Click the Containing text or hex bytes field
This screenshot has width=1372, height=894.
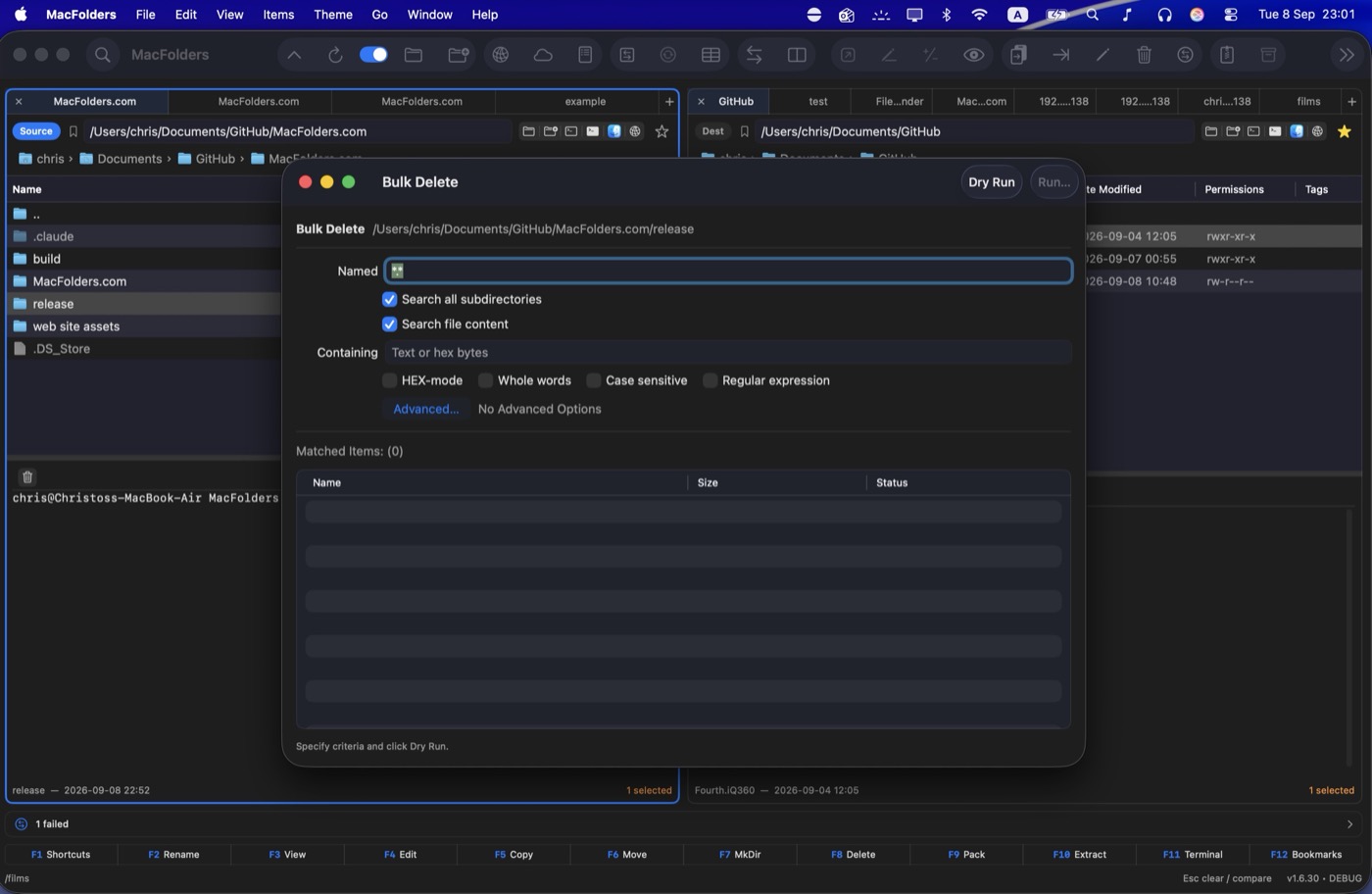[728, 353]
